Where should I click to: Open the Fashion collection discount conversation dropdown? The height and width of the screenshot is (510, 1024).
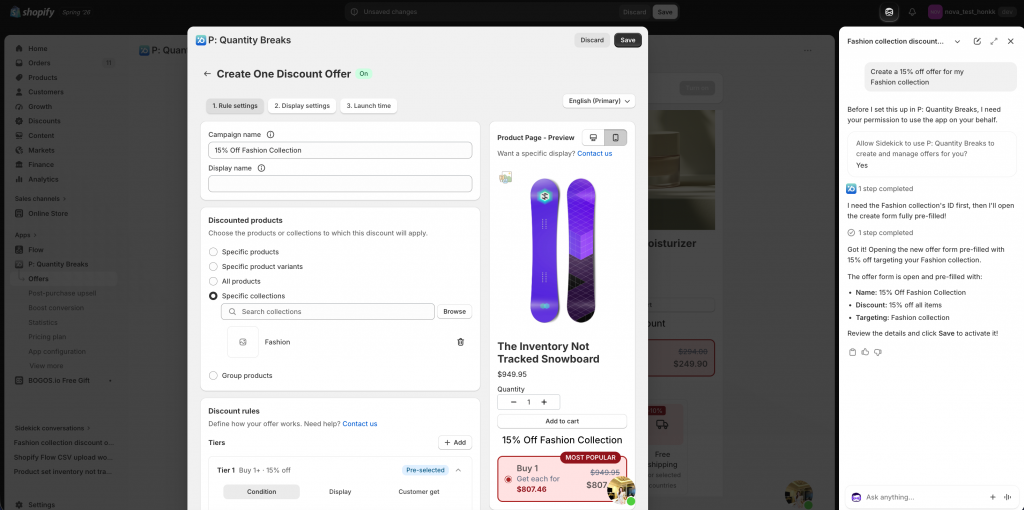point(957,41)
